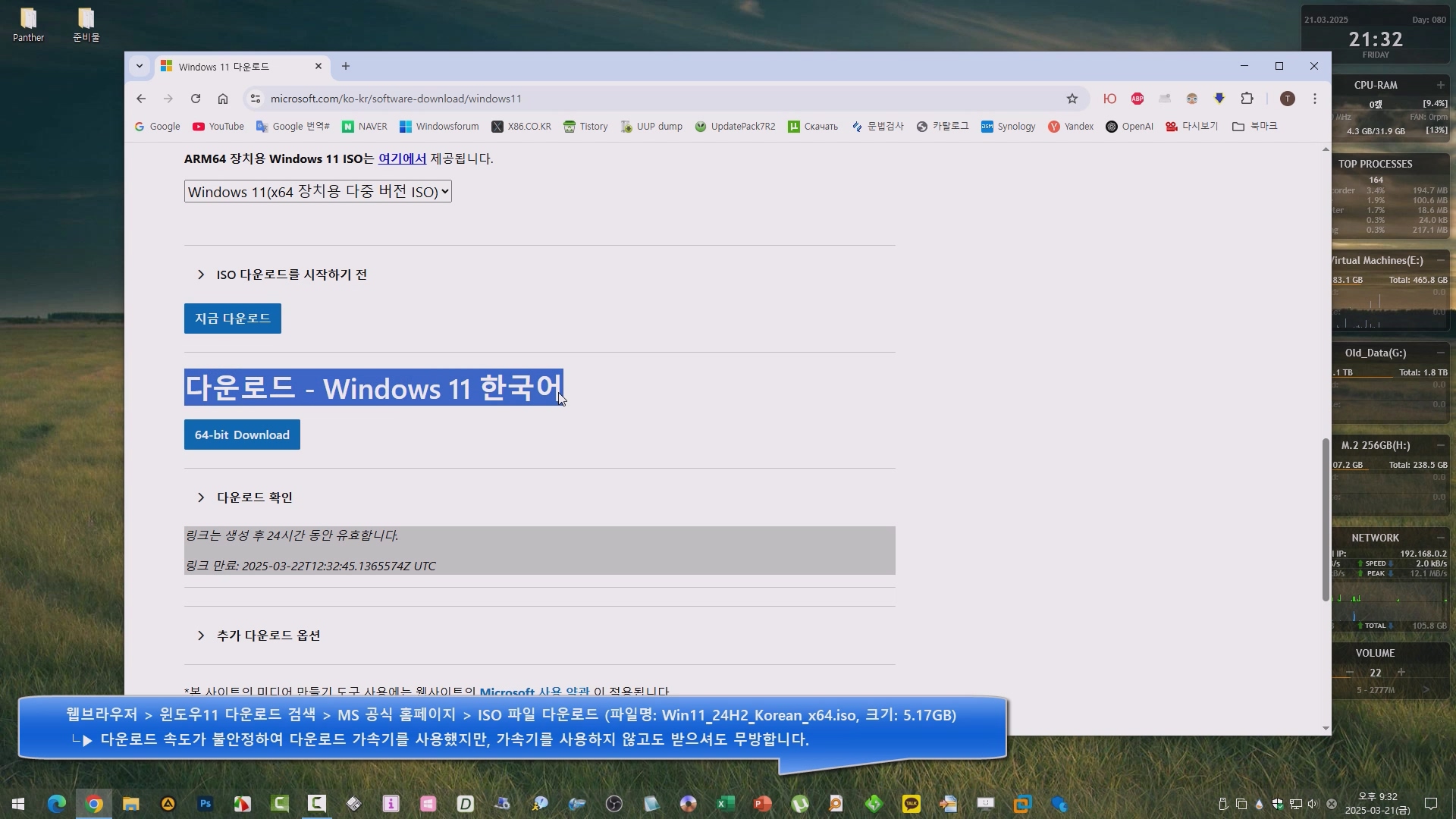The height and width of the screenshot is (819, 1456).
Task: Reload the Windows 11 download page
Action: coord(196,99)
